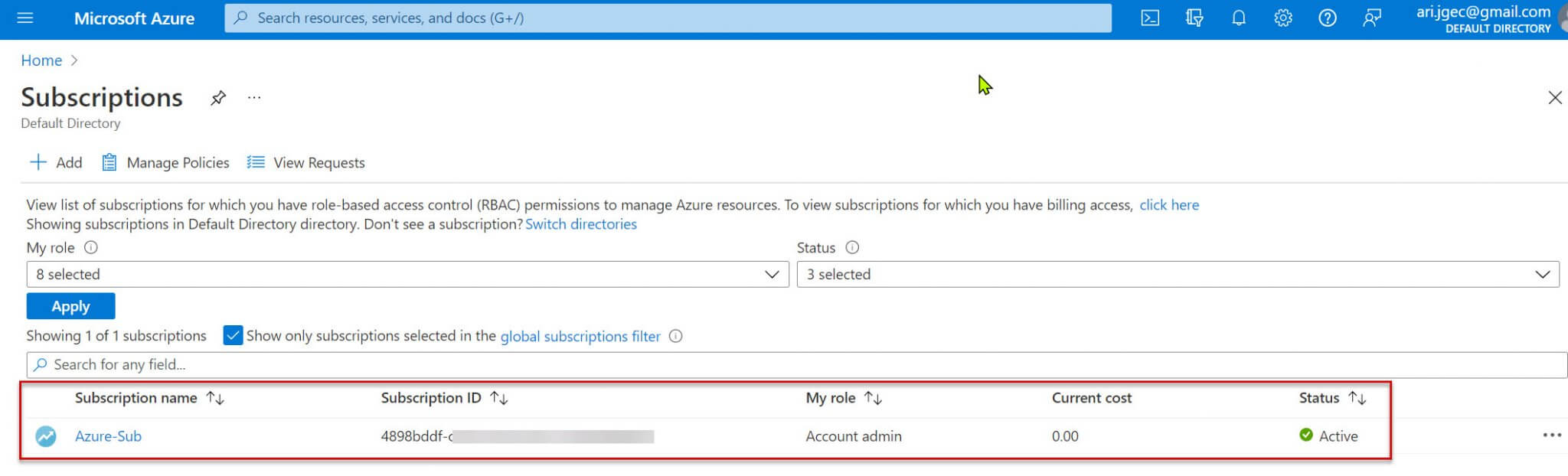Open the Azure-Sub subscription link
This screenshot has height=476, width=1568.
108,436
